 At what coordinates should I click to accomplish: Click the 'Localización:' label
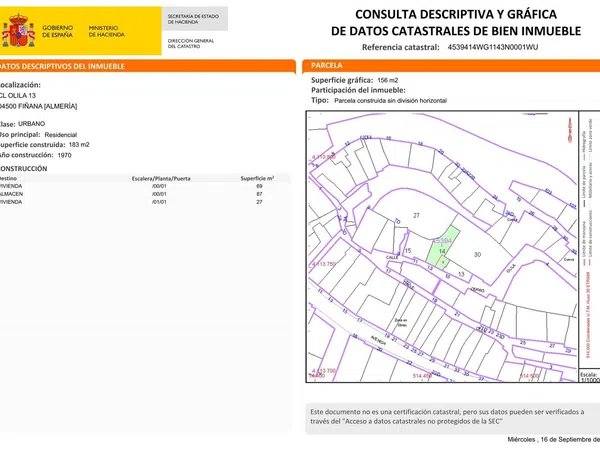pos(20,85)
